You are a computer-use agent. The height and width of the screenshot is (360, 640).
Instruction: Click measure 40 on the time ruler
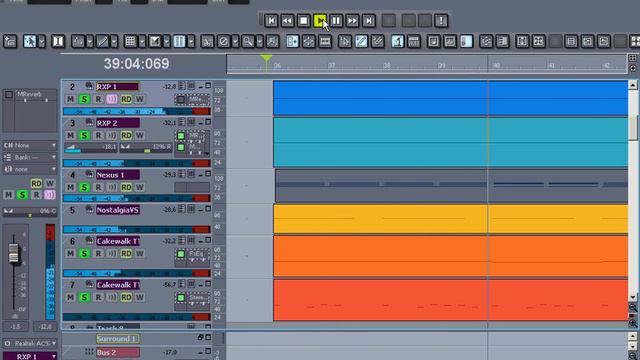tap(496, 65)
